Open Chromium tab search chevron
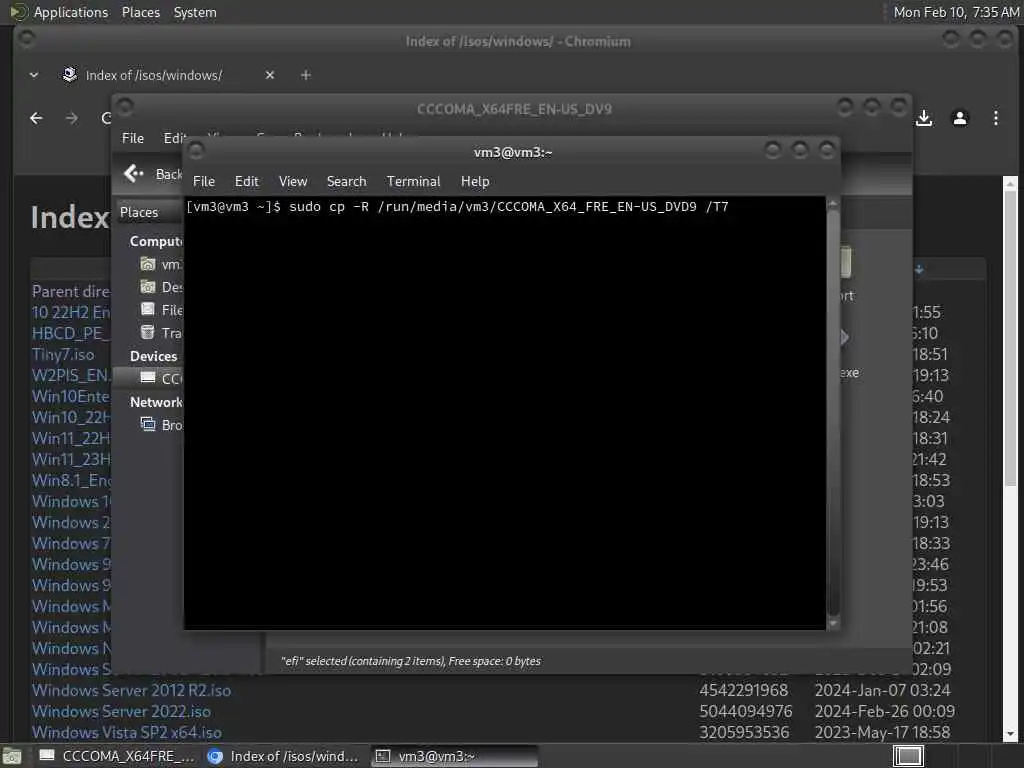1024x768 pixels. point(34,75)
